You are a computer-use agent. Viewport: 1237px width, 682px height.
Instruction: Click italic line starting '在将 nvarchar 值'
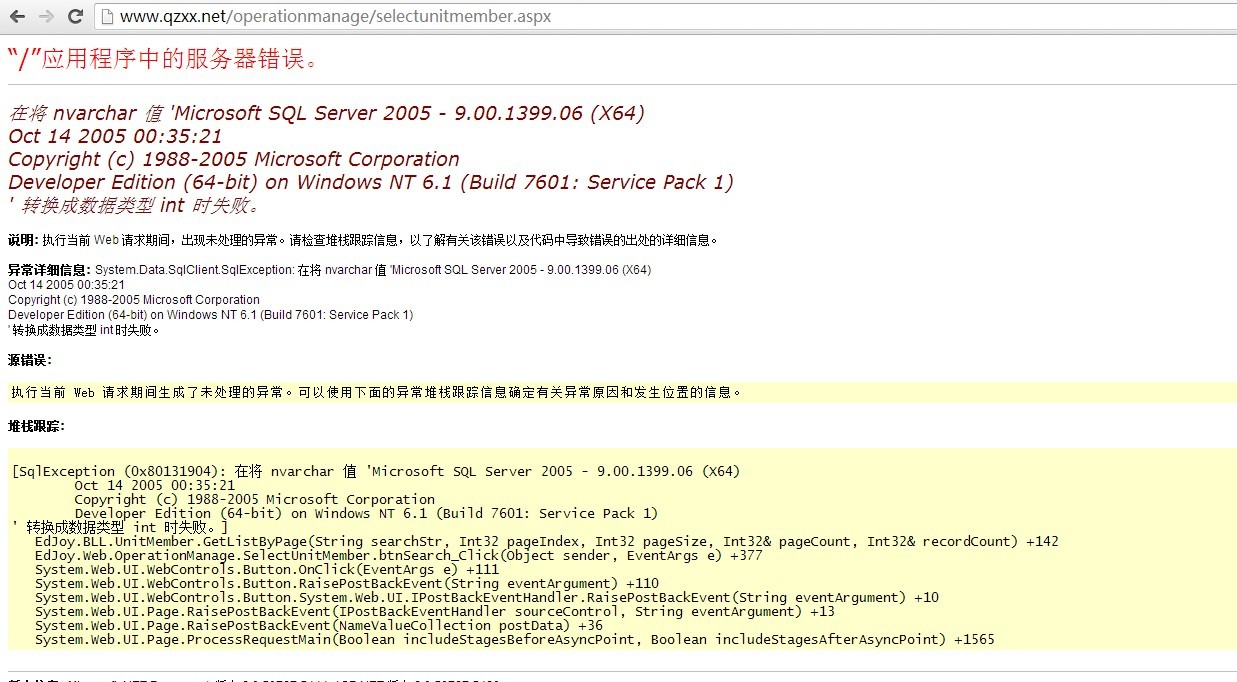(326, 113)
